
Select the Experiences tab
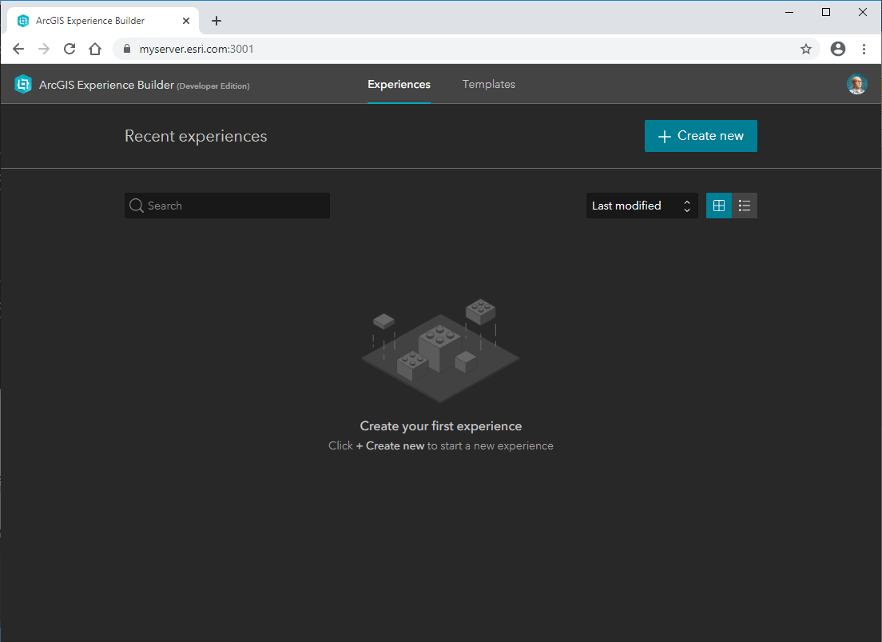tap(398, 84)
